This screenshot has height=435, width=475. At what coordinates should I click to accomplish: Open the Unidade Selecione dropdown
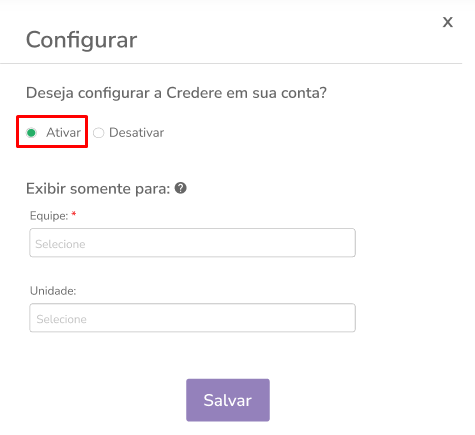[x=192, y=318]
